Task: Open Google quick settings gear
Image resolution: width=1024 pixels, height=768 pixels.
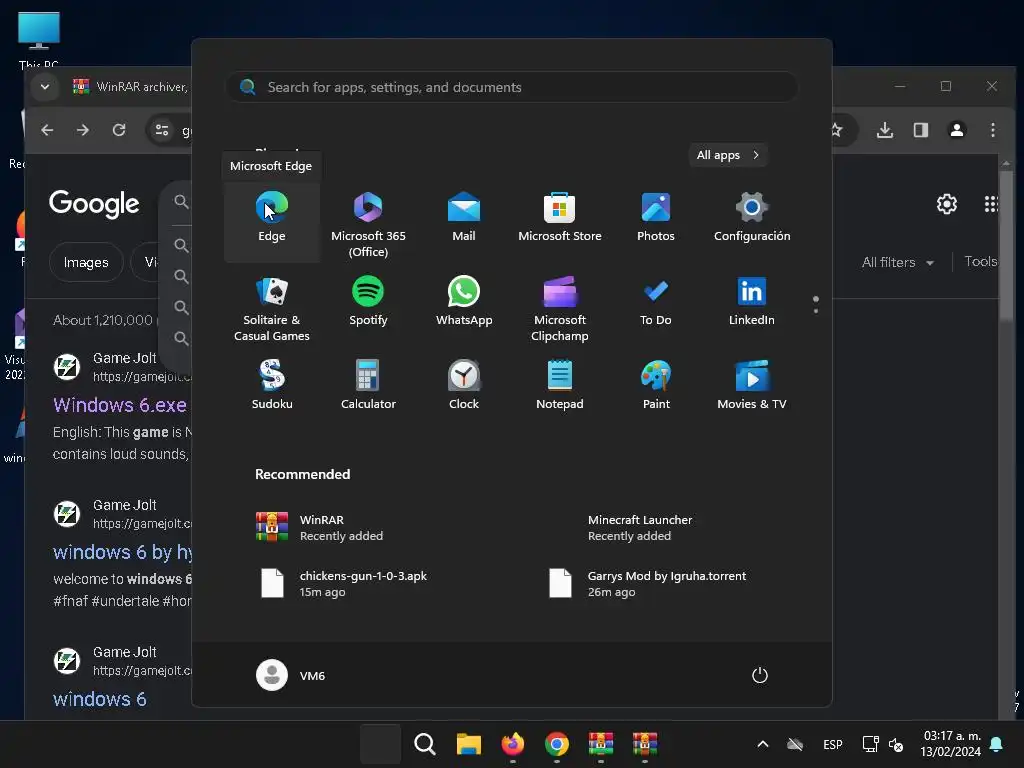Action: coord(947,204)
